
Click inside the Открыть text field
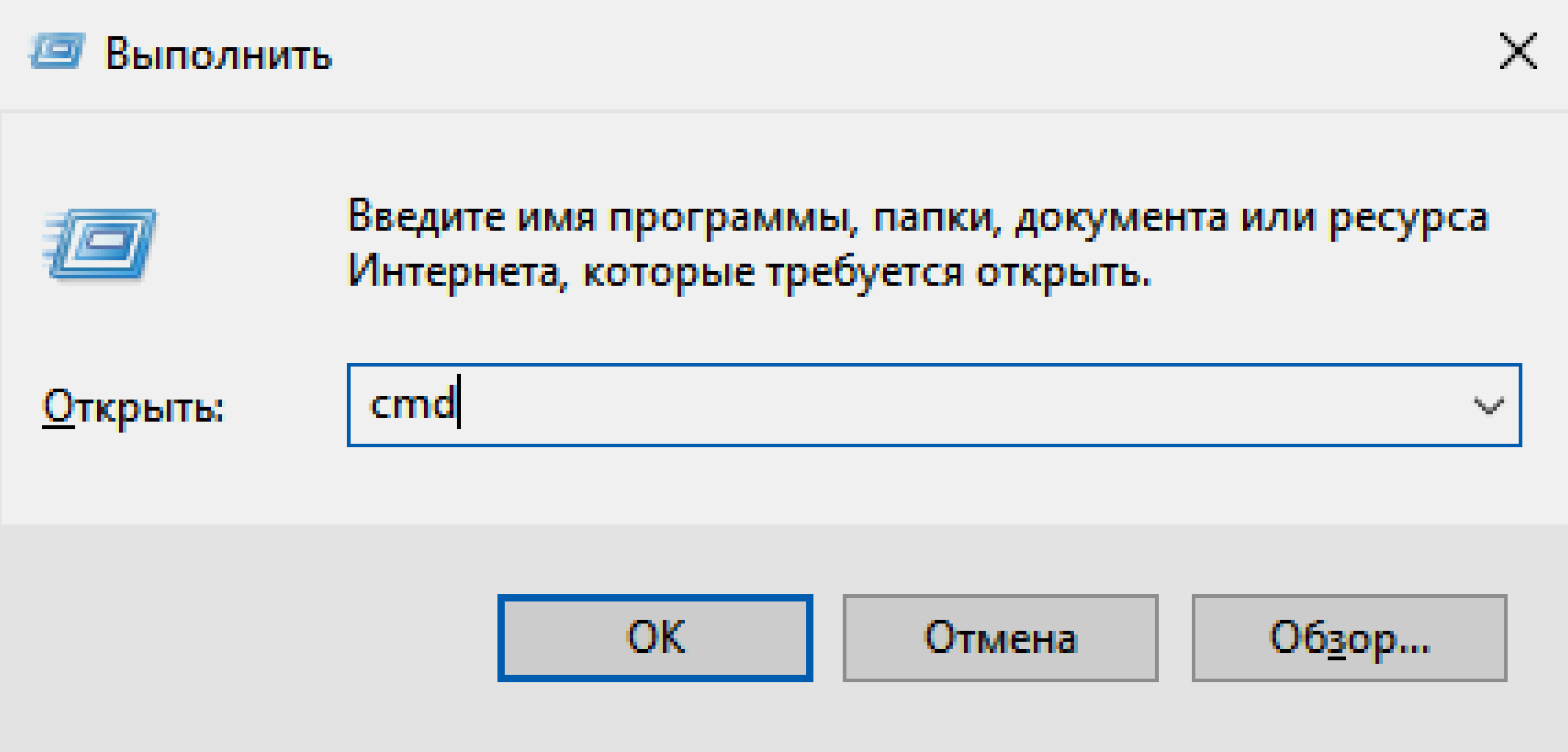[x=934, y=405]
